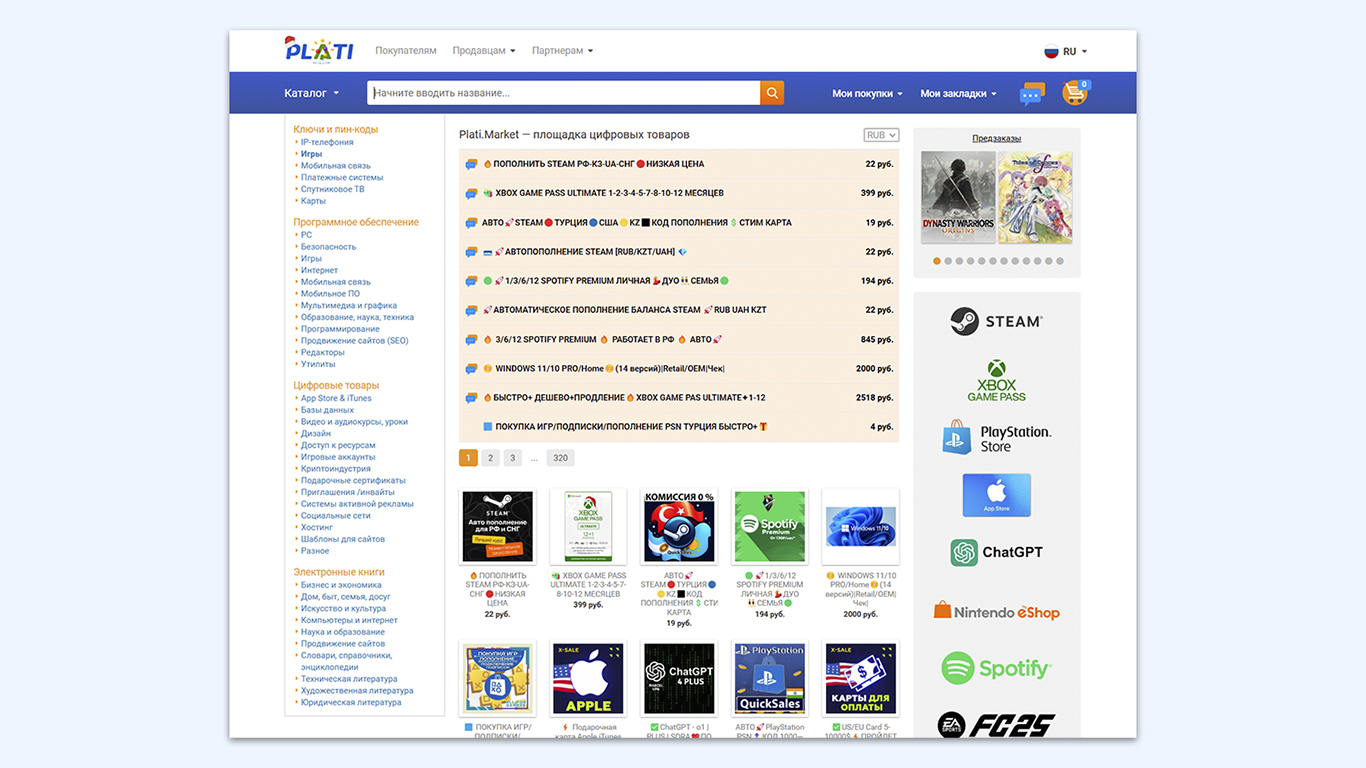Image resolution: width=1366 pixels, height=768 pixels.
Task: Expand the Продавцам menu
Action: click(x=484, y=50)
